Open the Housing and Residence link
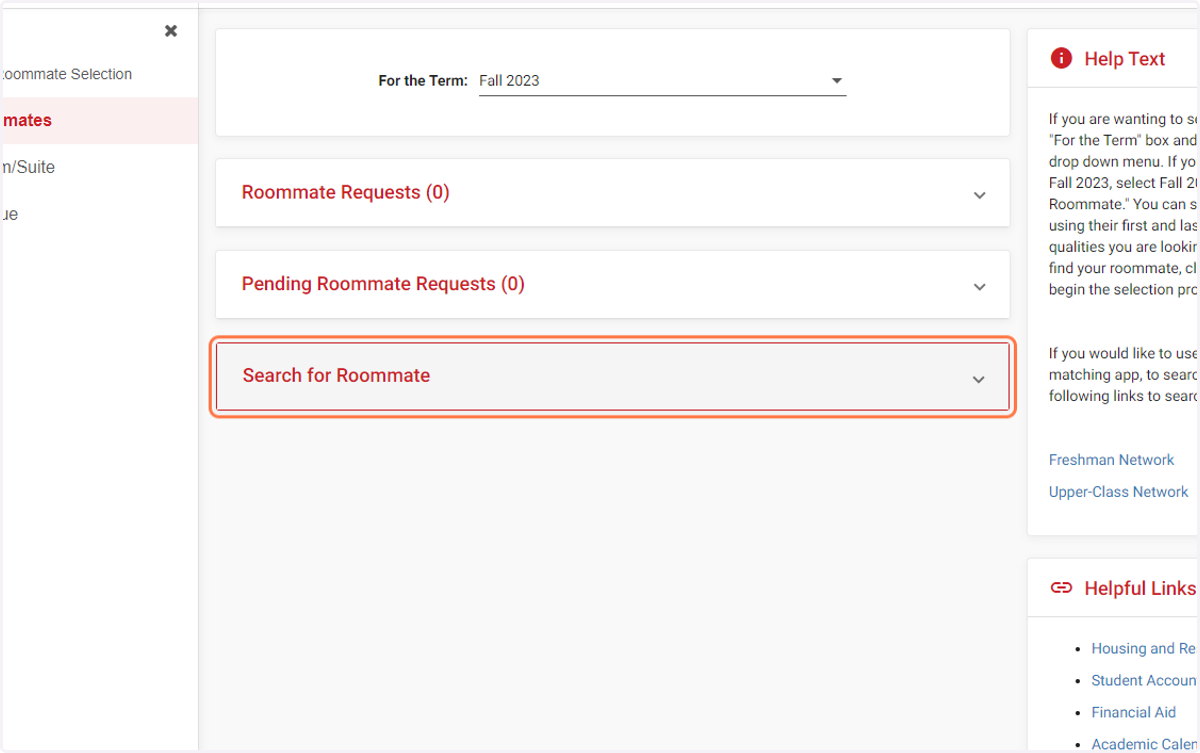This screenshot has height=753, width=1200. [1145, 648]
